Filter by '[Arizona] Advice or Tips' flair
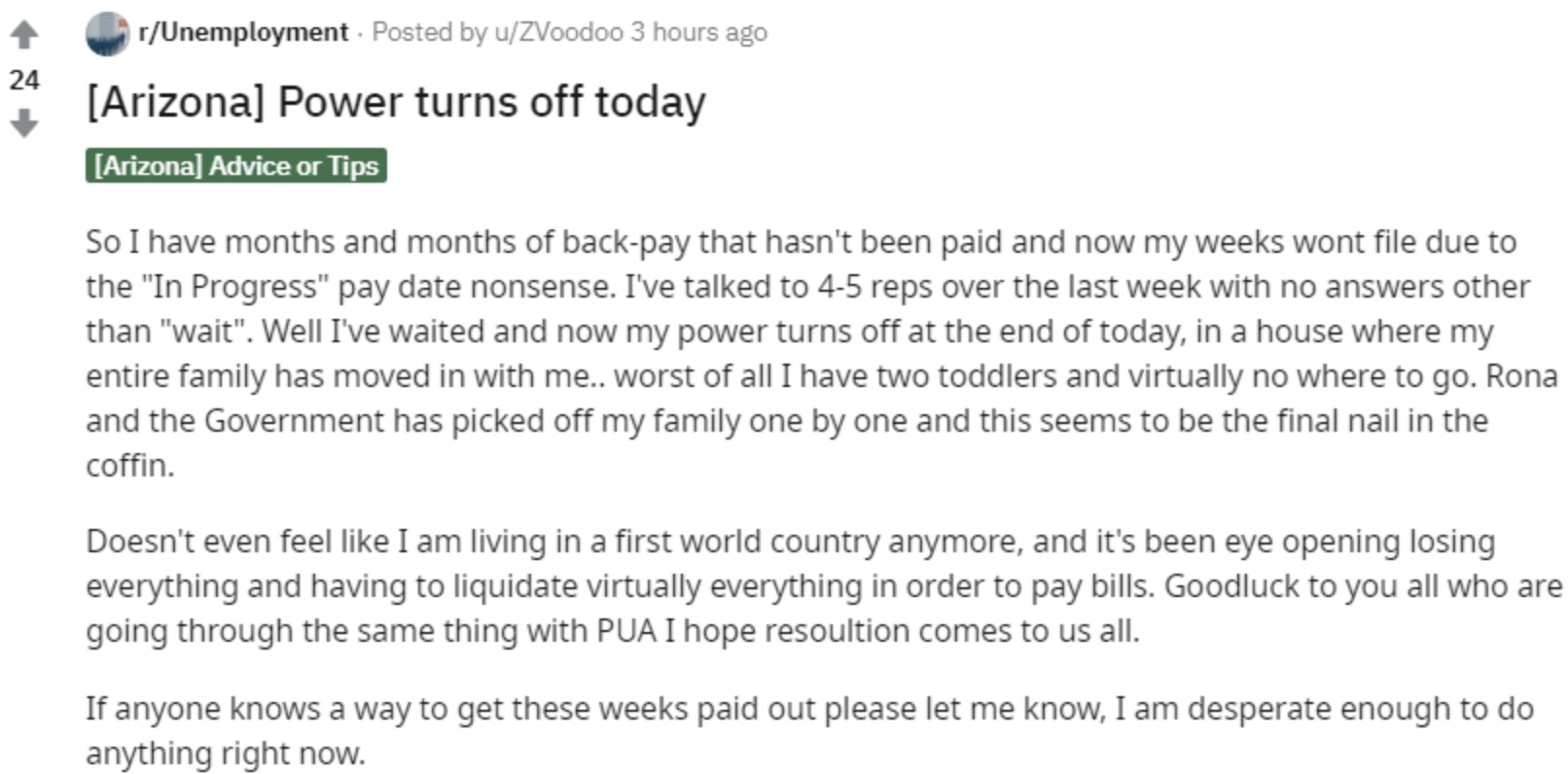The image size is (1568, 774). [x=236, y=165]
